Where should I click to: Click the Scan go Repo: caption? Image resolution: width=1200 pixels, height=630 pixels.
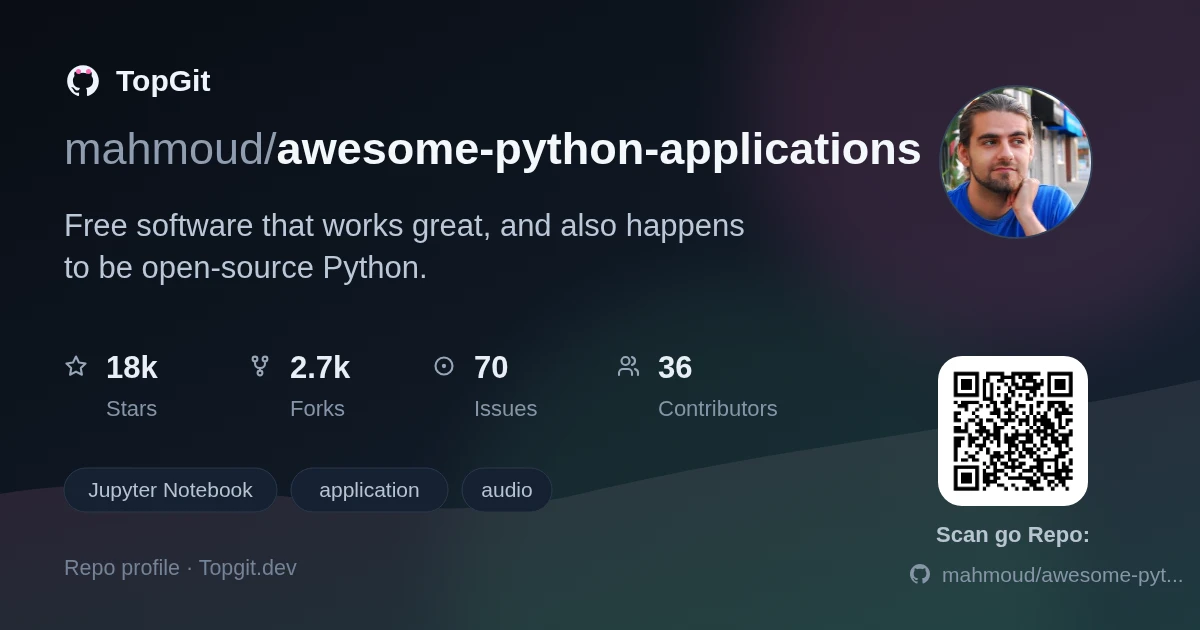click(1013, 535)
